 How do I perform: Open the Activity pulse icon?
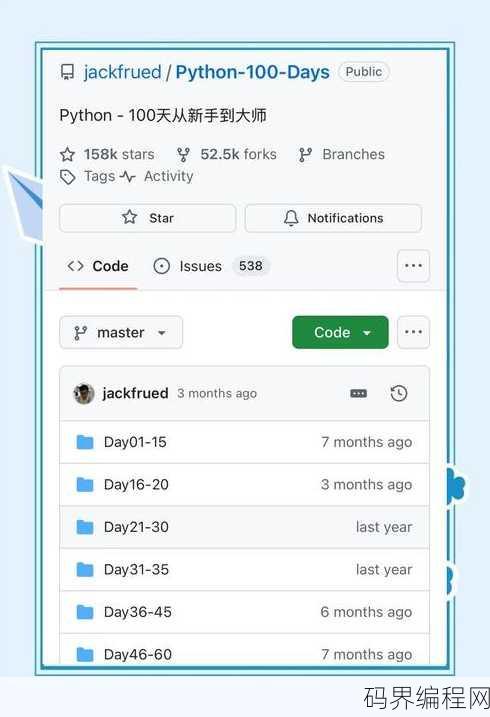coord(128,177)
